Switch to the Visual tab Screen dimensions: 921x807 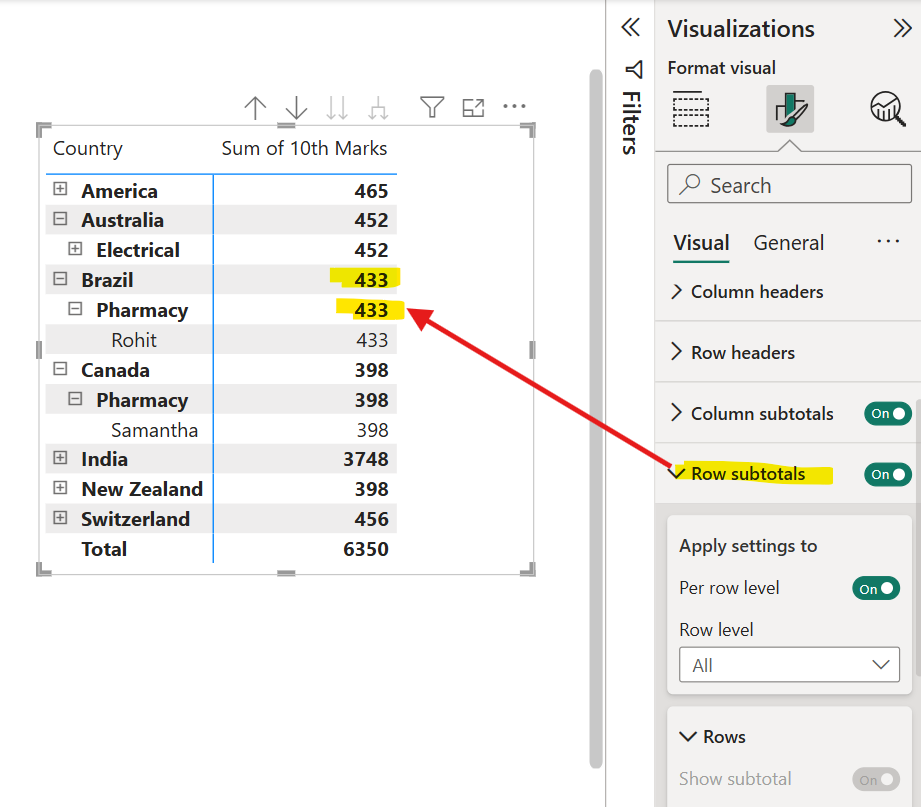coord(701,243)
